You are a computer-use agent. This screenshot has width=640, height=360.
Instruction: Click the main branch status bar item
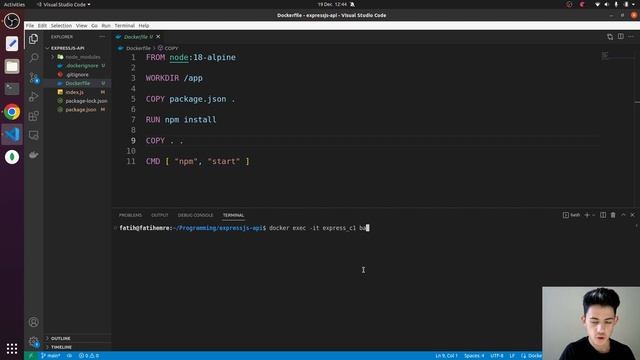pyautogui.click(x=51, y=356)
